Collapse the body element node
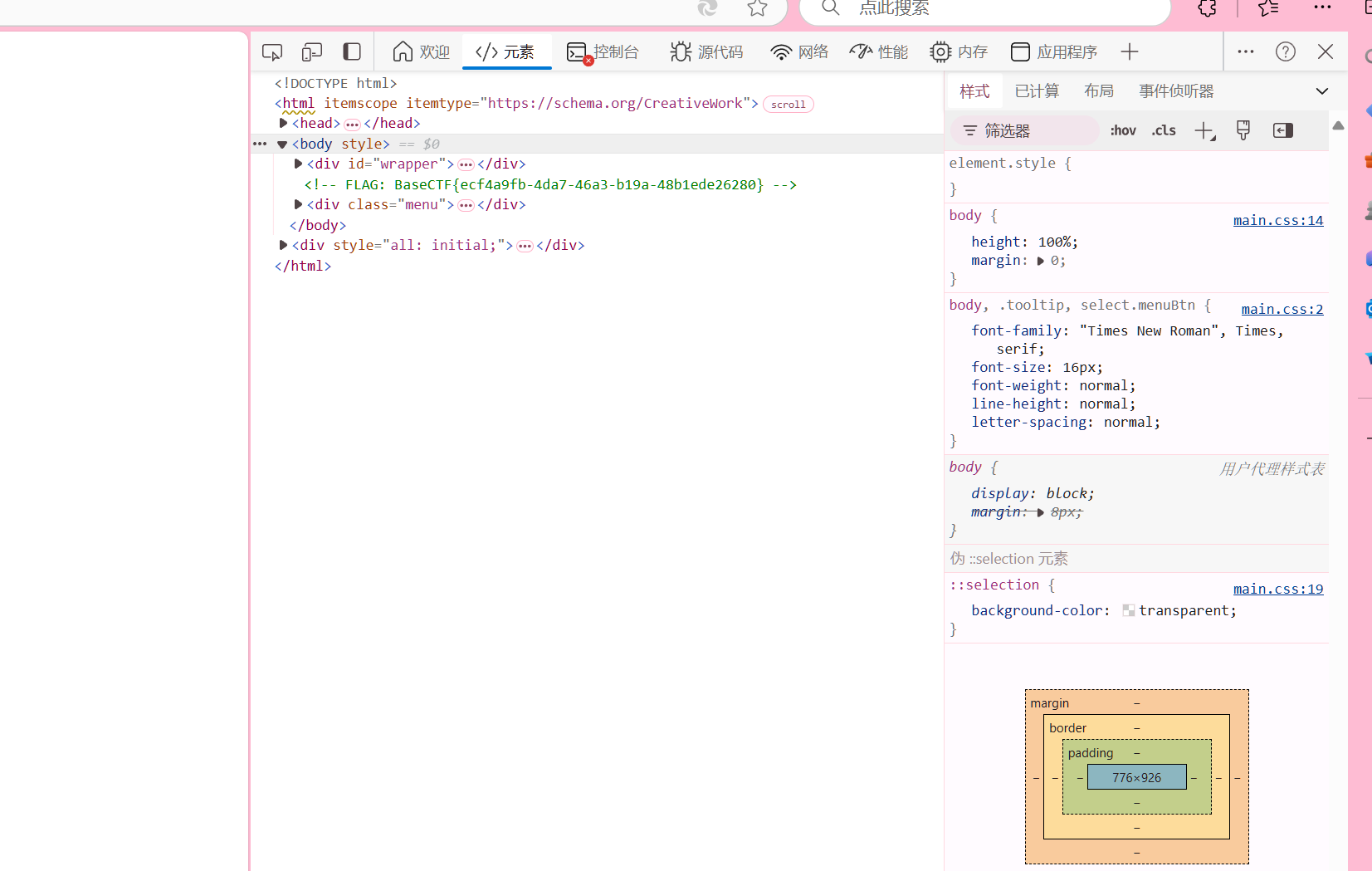 tap(282, 144)
